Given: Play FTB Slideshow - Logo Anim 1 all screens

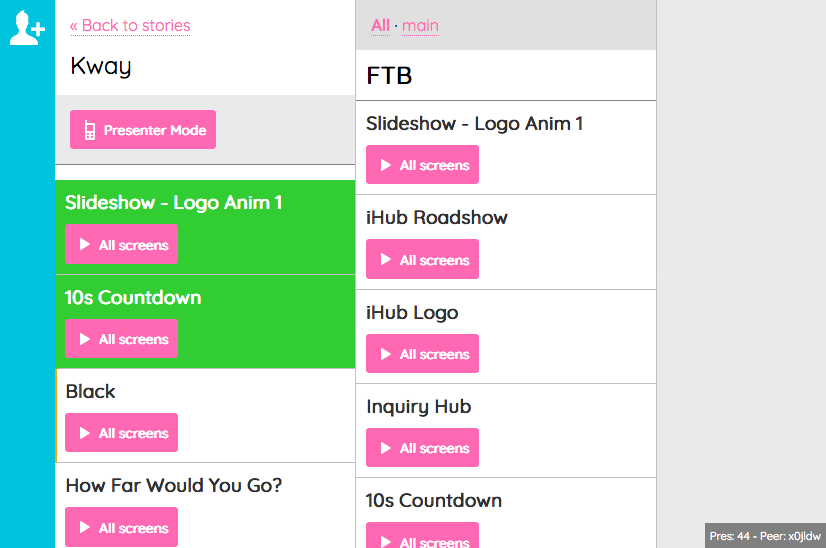Looking at the screenshot, I should click(x=422, y=165).
